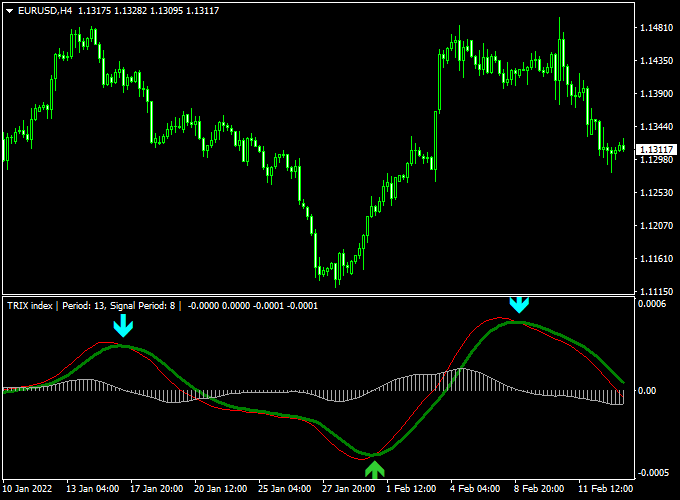Click the cyan sell arrow near 8 Feb
Viewport: 680px width, 500px height.
519,305
